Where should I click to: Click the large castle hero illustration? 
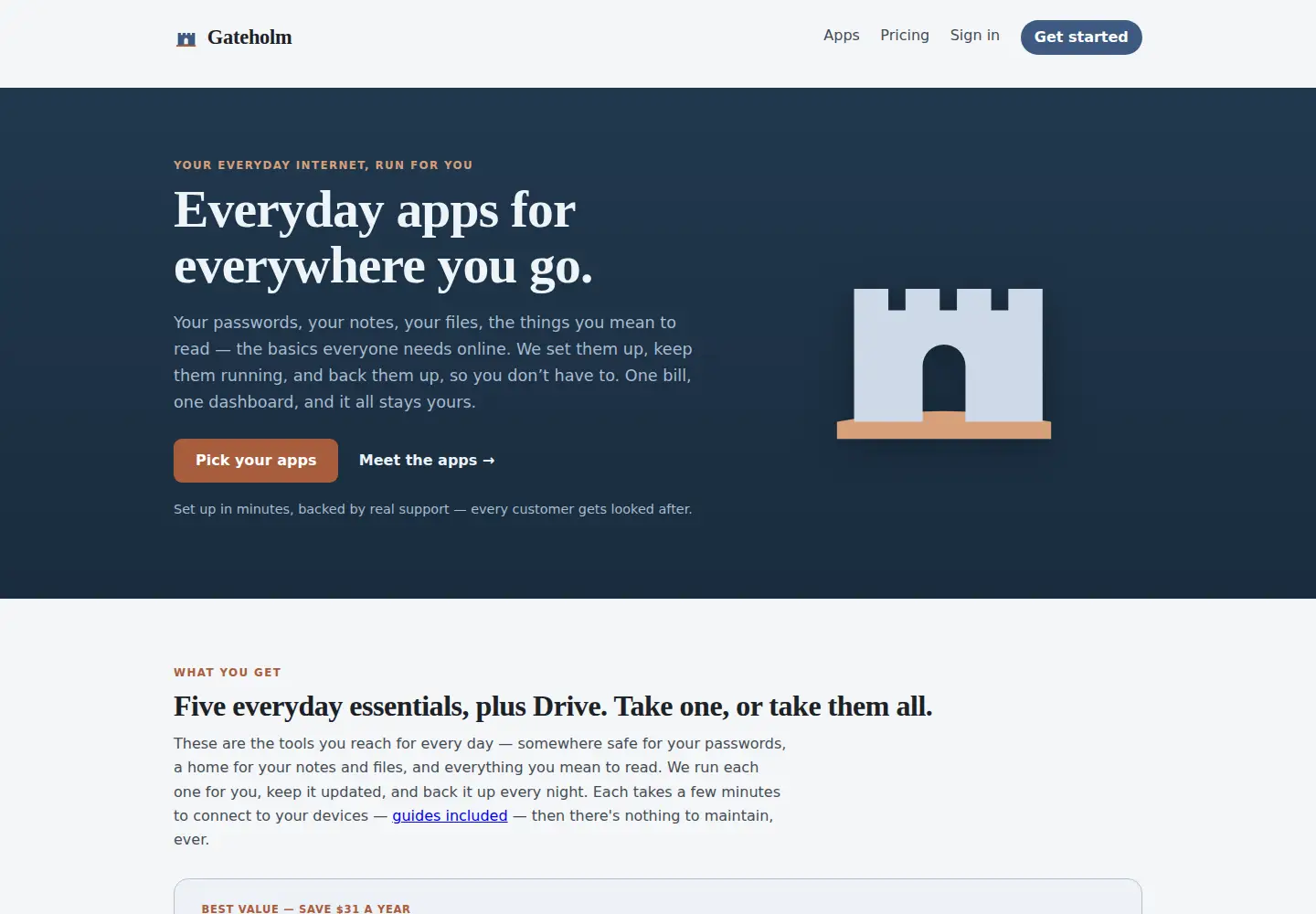pos(944,364)
